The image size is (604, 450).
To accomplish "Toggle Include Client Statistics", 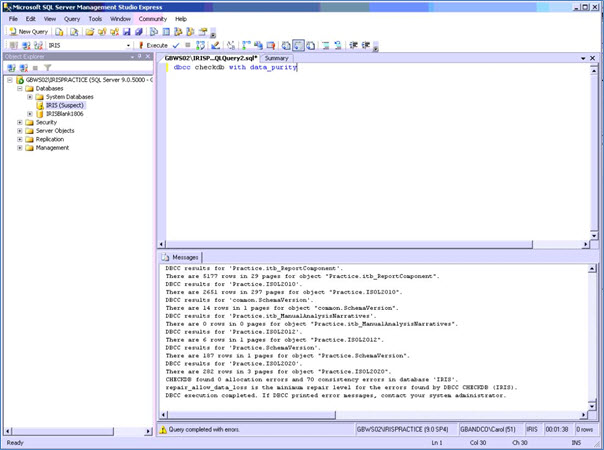I will click(258, 45).
